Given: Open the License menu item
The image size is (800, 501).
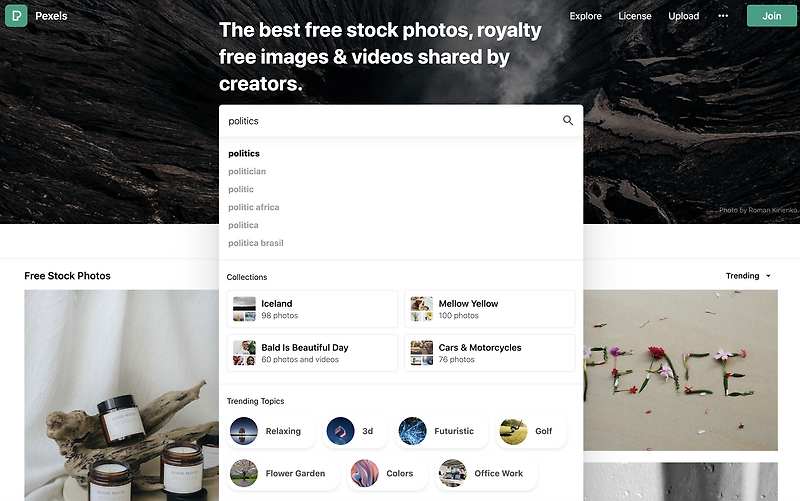Looking at the screenshot, I should pos(635,16).
